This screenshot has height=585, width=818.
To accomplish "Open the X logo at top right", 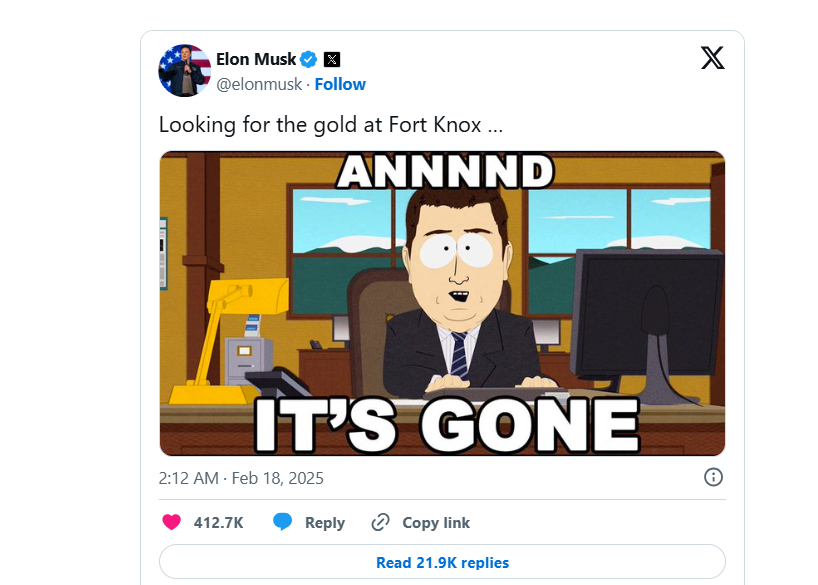I will coord(712,59).
